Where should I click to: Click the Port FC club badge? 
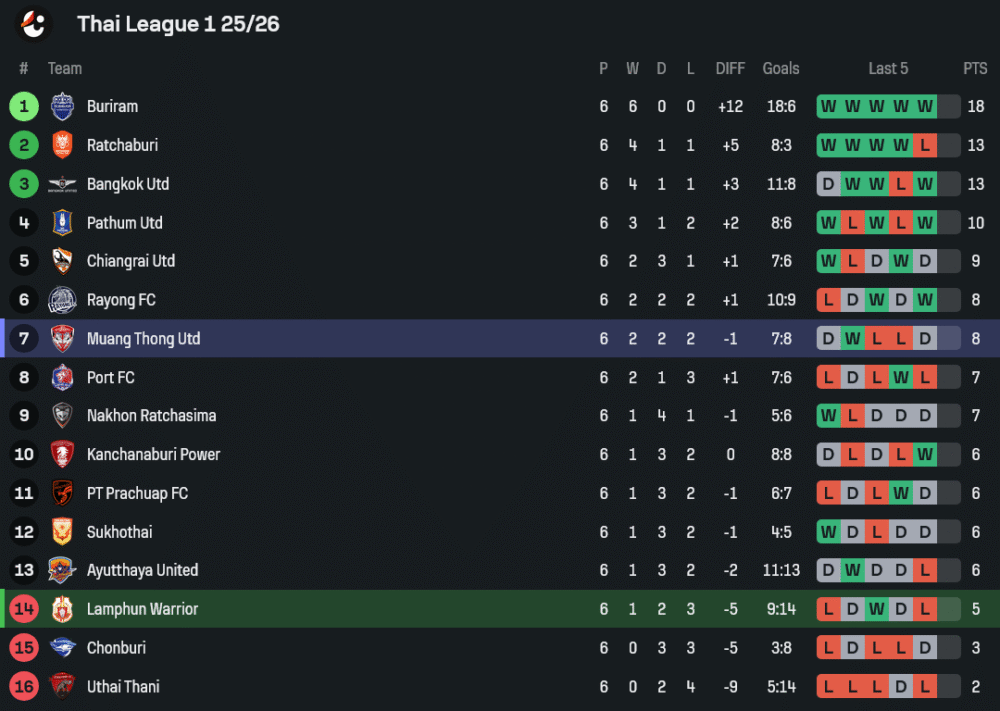click(62, 378)
